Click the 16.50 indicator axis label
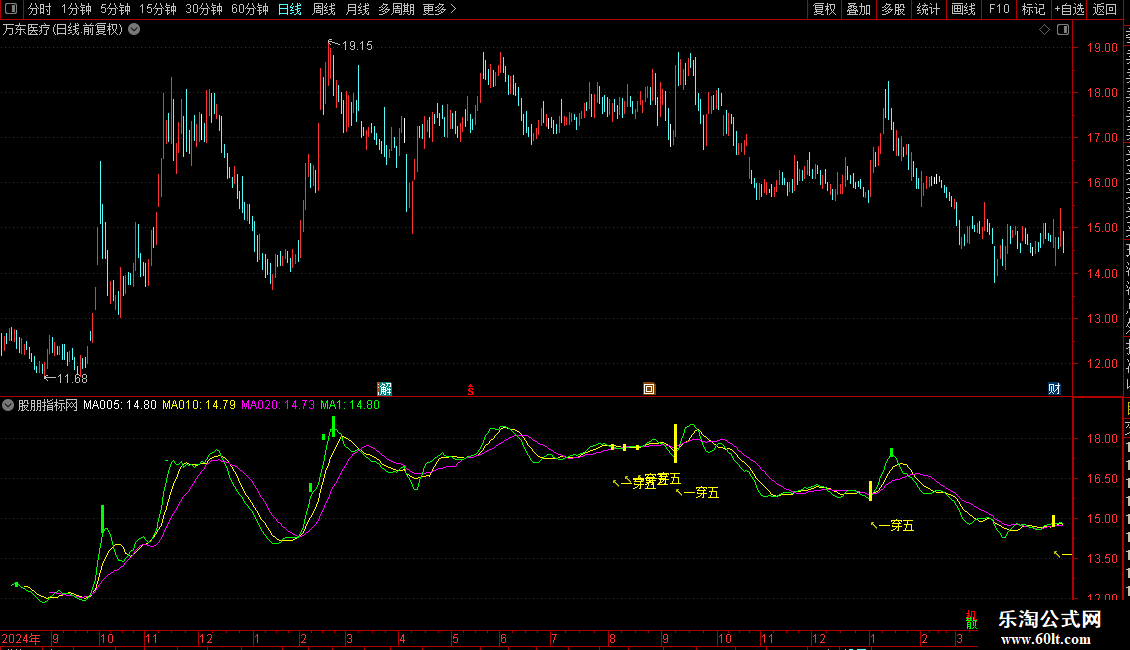 pos(1102,478)
